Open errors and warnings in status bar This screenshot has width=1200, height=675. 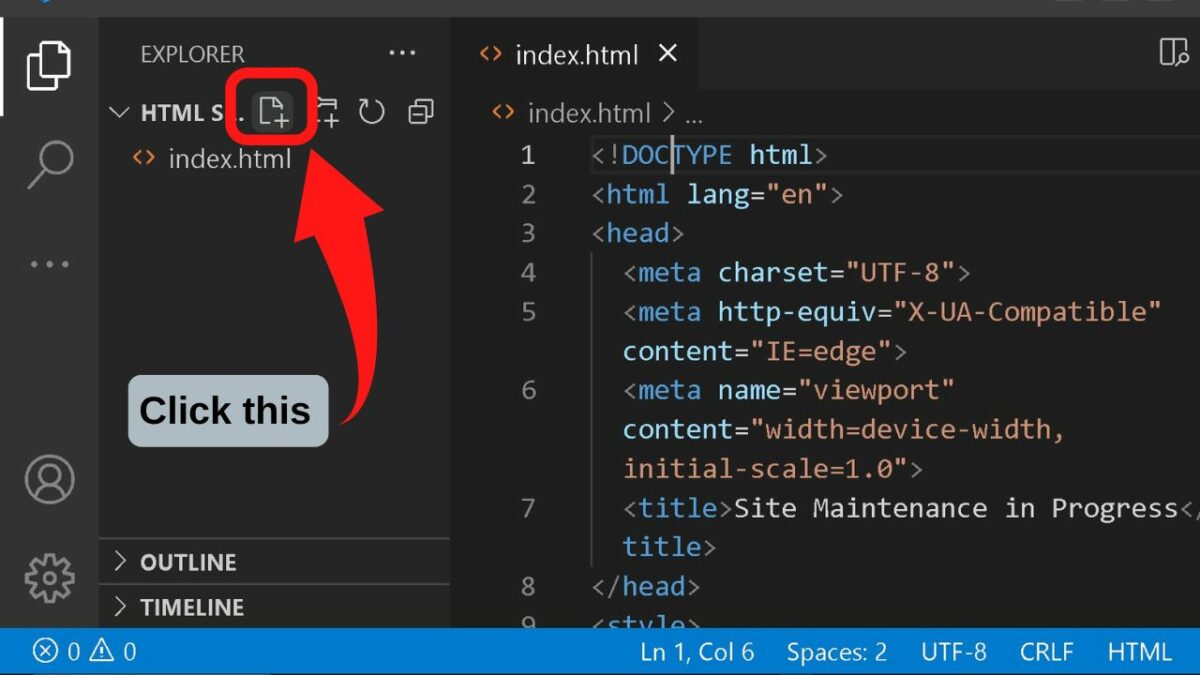tap(85, 652)
